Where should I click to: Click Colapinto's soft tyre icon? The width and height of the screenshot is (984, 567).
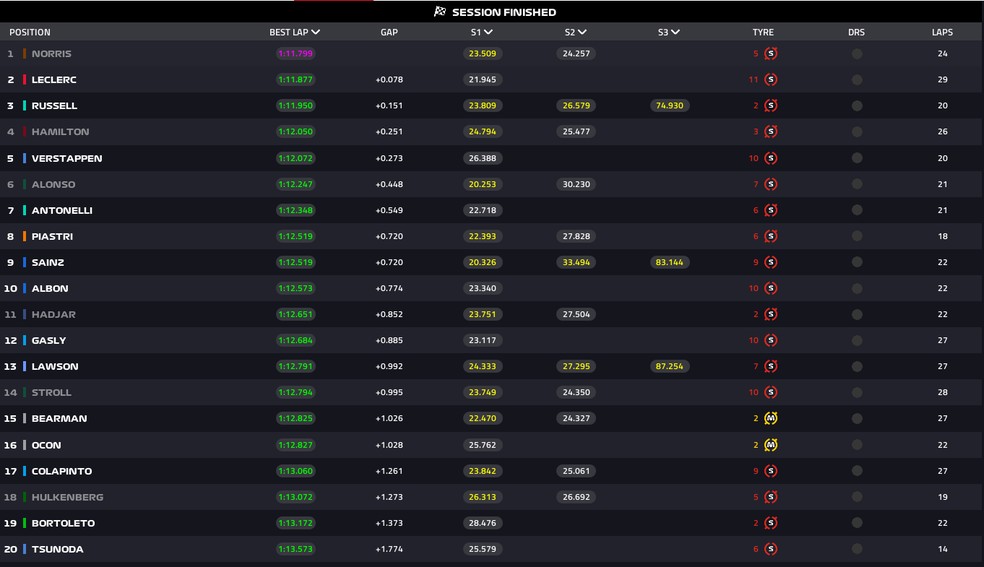click(x=771, y=470)
